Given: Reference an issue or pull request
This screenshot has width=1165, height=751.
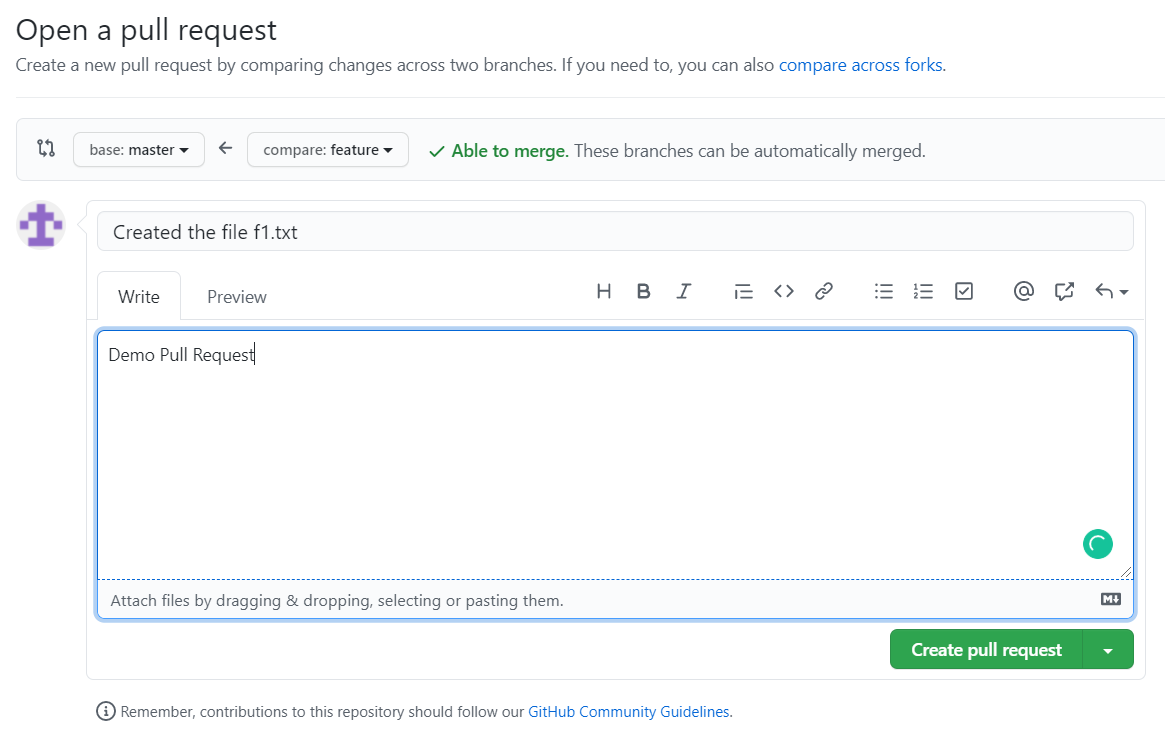Looking at the screenshot, I should tap(1063, 291).
